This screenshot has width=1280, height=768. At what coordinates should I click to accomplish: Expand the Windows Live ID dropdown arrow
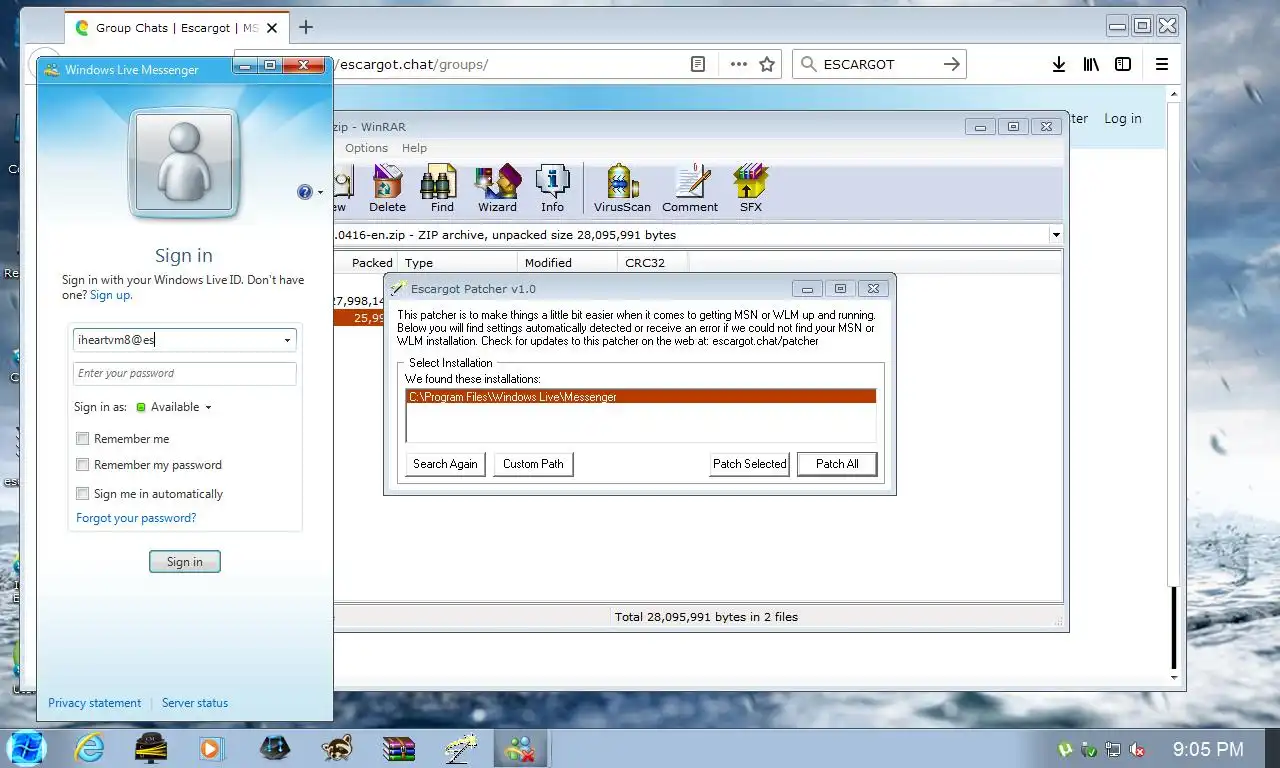pos(287,340)
